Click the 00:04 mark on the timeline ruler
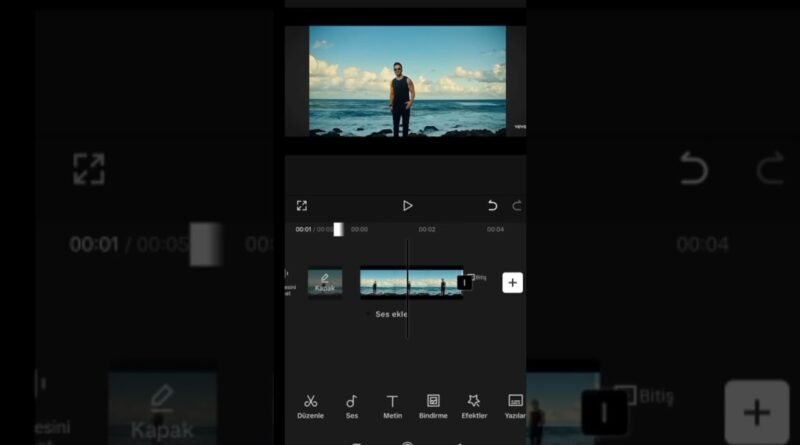800x445 pixels. point(495,230)
